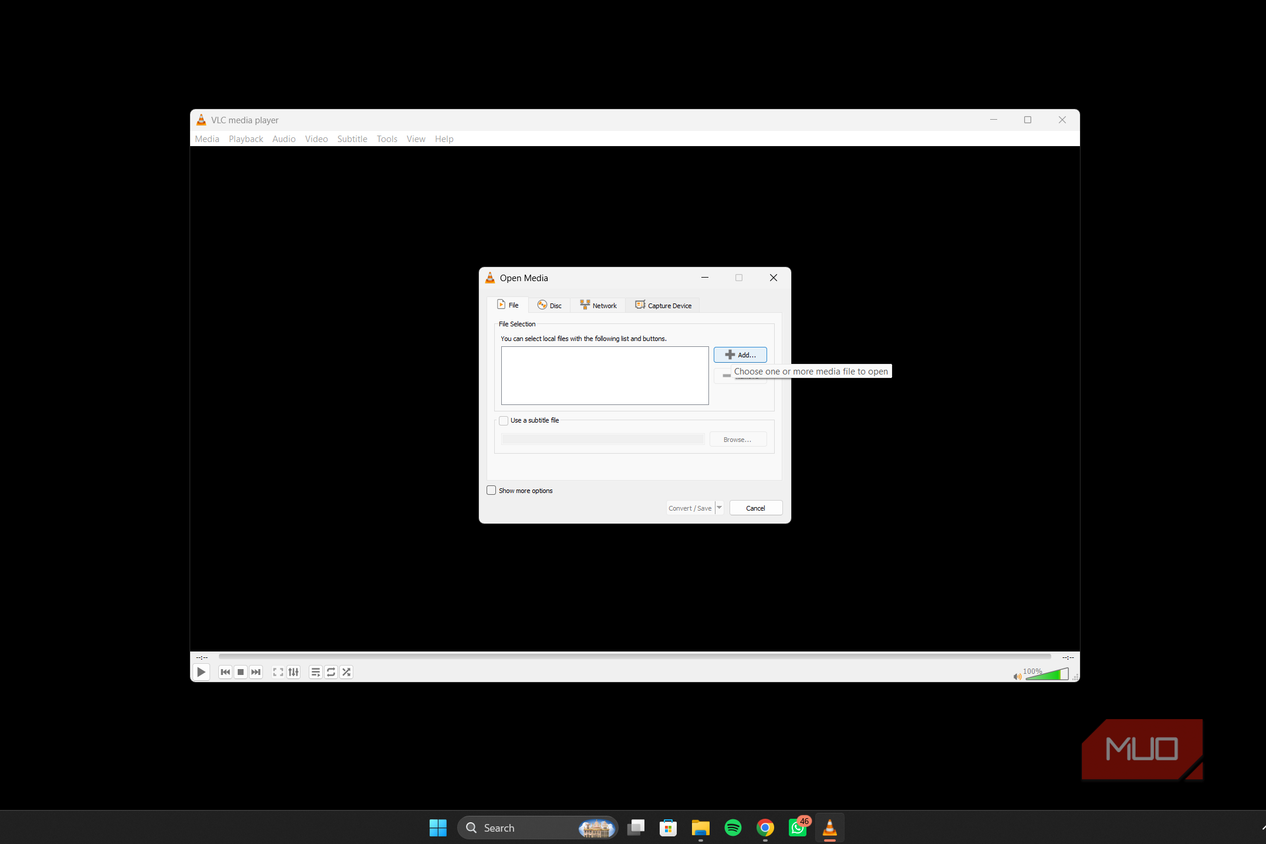Open Google Chrome from the taskbar

point(765,827)
